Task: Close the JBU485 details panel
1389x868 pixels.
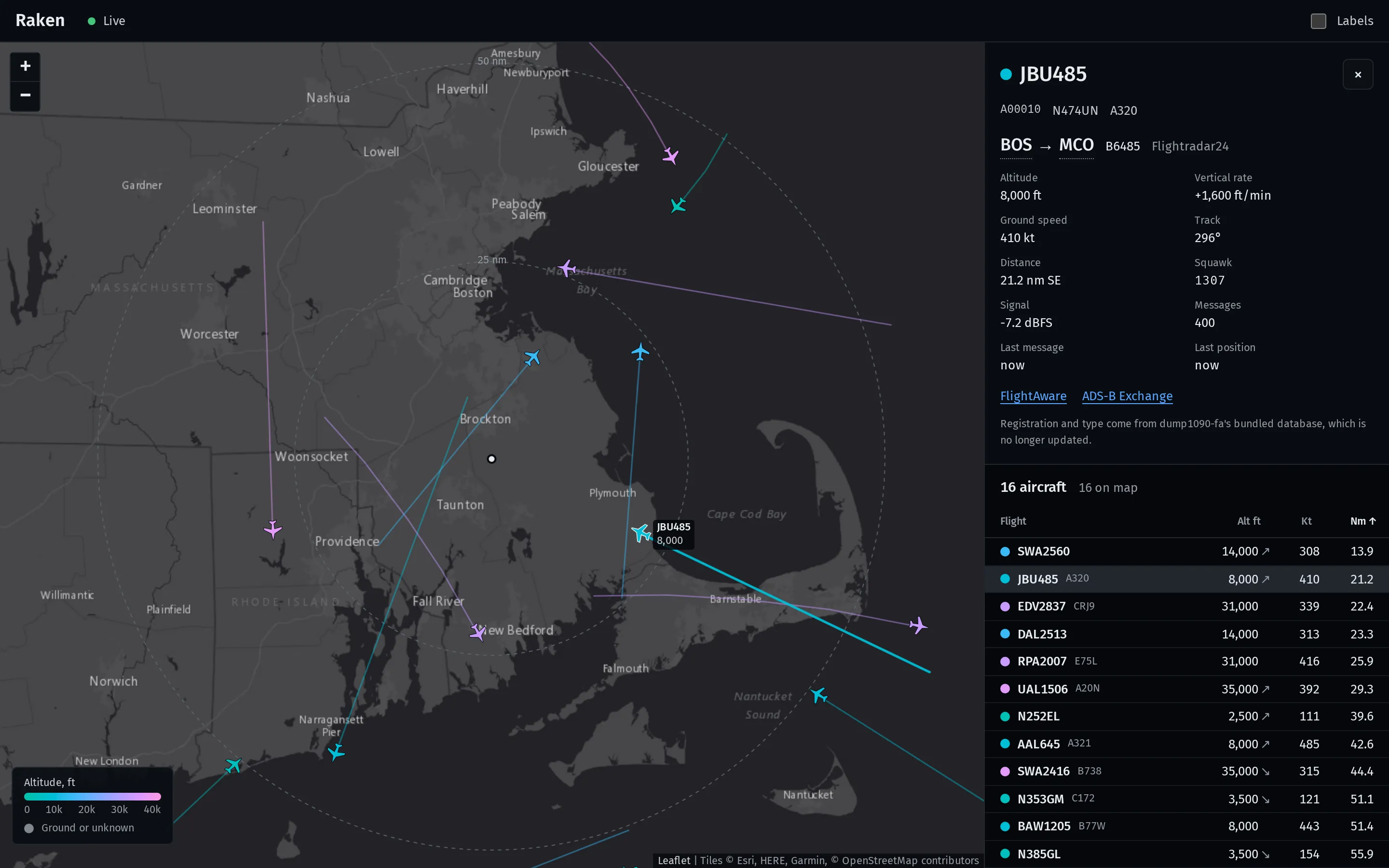Action: 1358,75
